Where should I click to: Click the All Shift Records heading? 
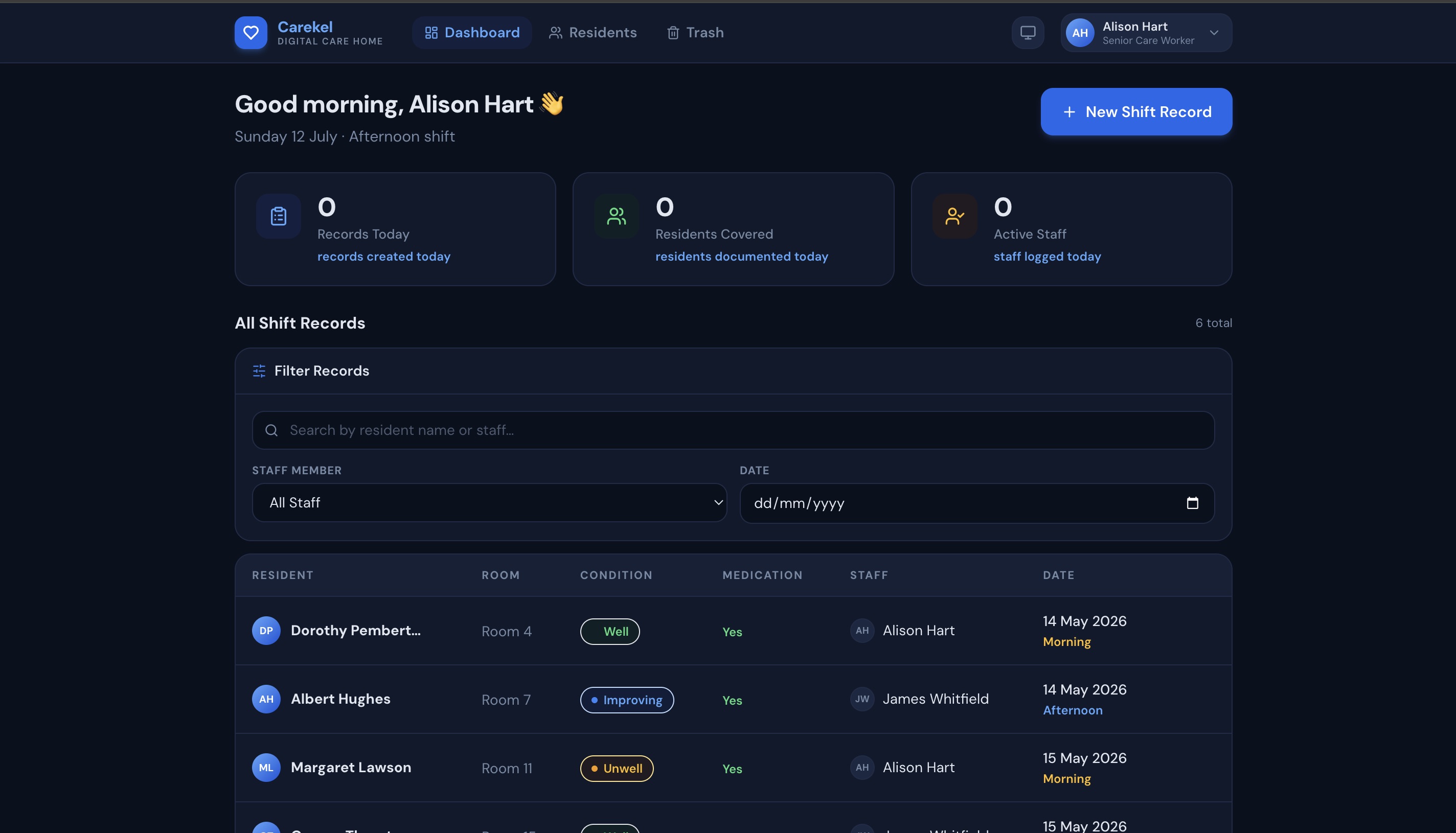coord(300,323)
